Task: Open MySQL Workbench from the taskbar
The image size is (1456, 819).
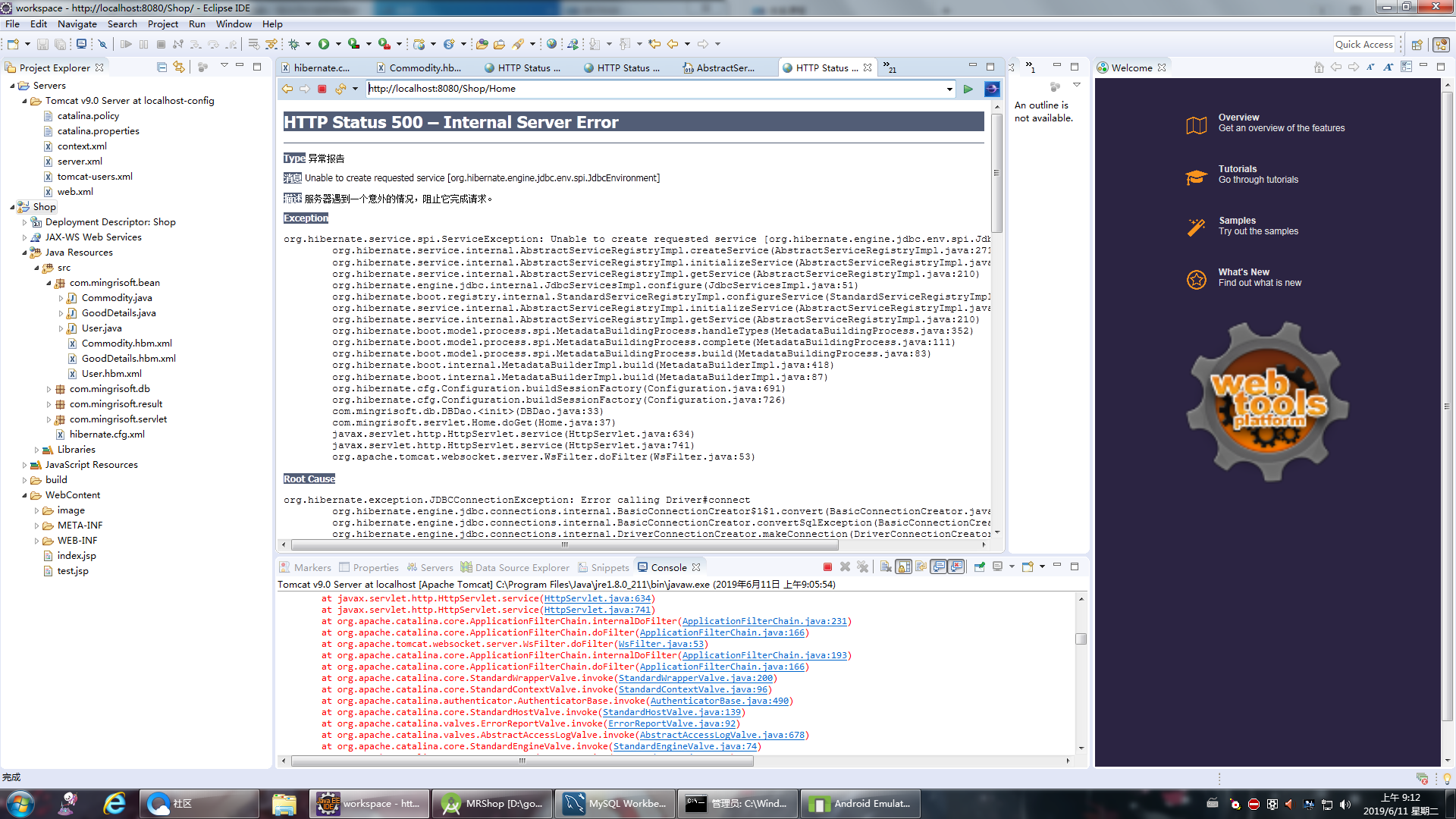Action: (614, 804)
